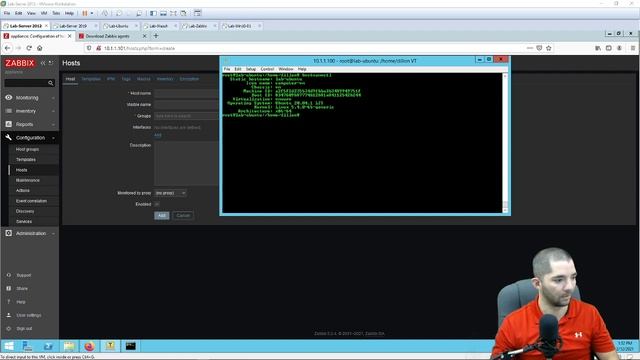Click the Inventory list icon

pos(9,111)
